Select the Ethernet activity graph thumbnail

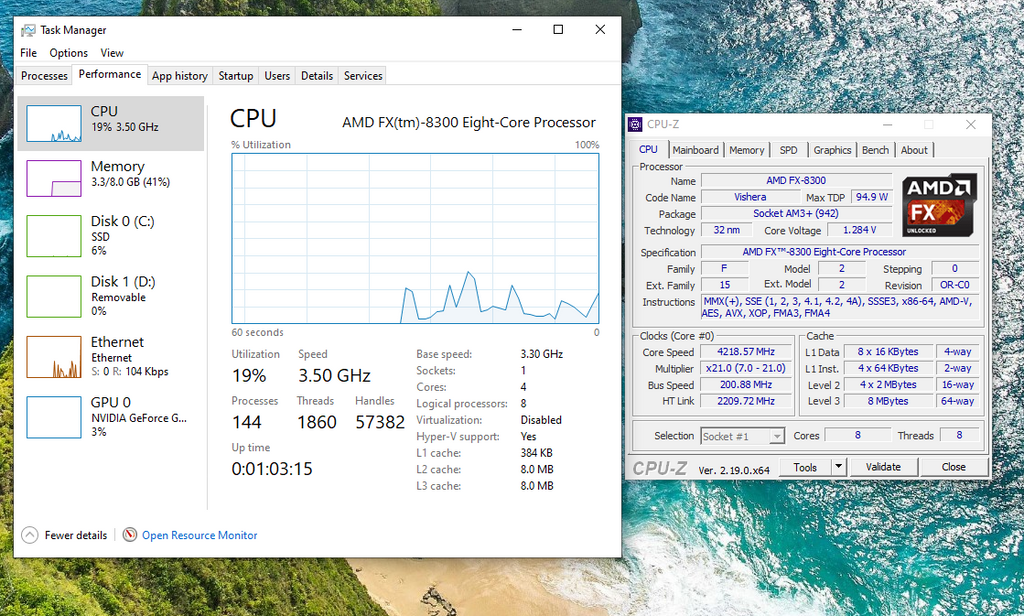54,357
